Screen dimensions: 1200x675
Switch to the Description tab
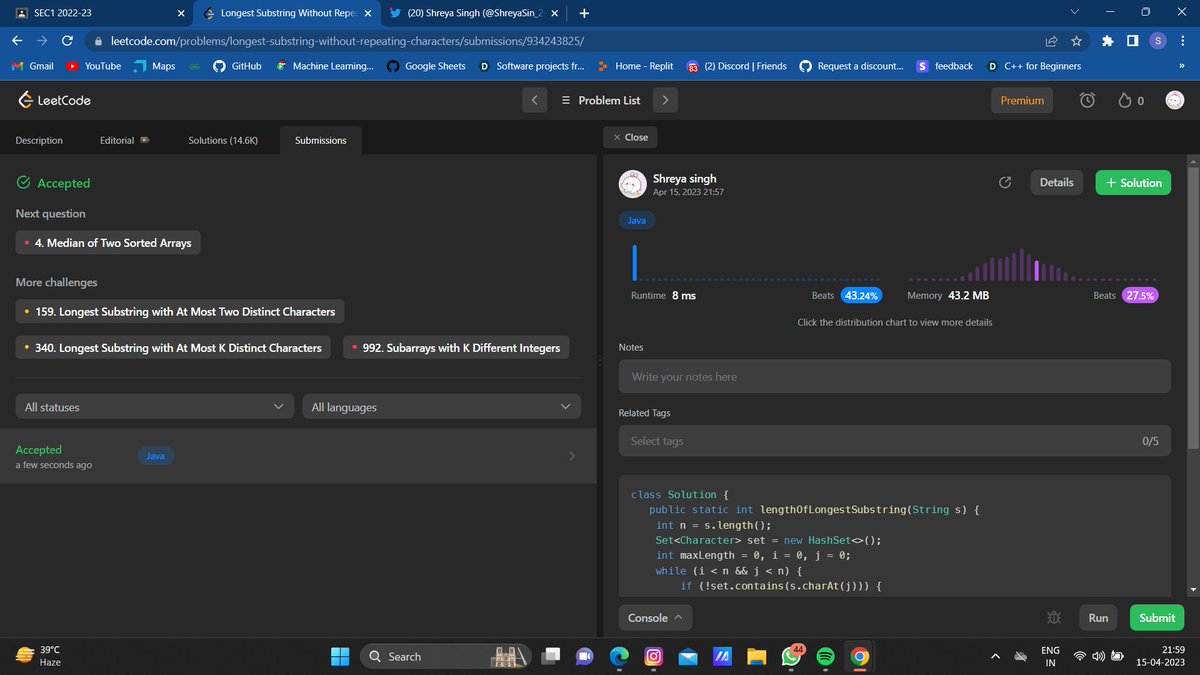[x=39, y=140]
